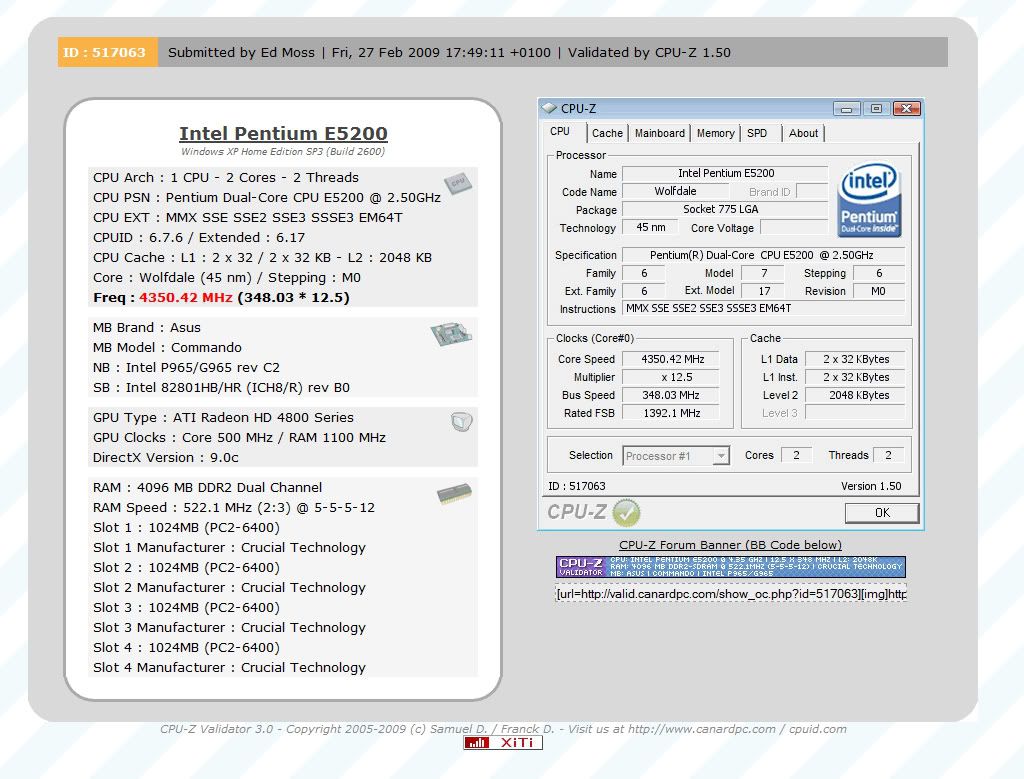Click the Core Speed value 4350.42 MHz

[x=671, y=359]
